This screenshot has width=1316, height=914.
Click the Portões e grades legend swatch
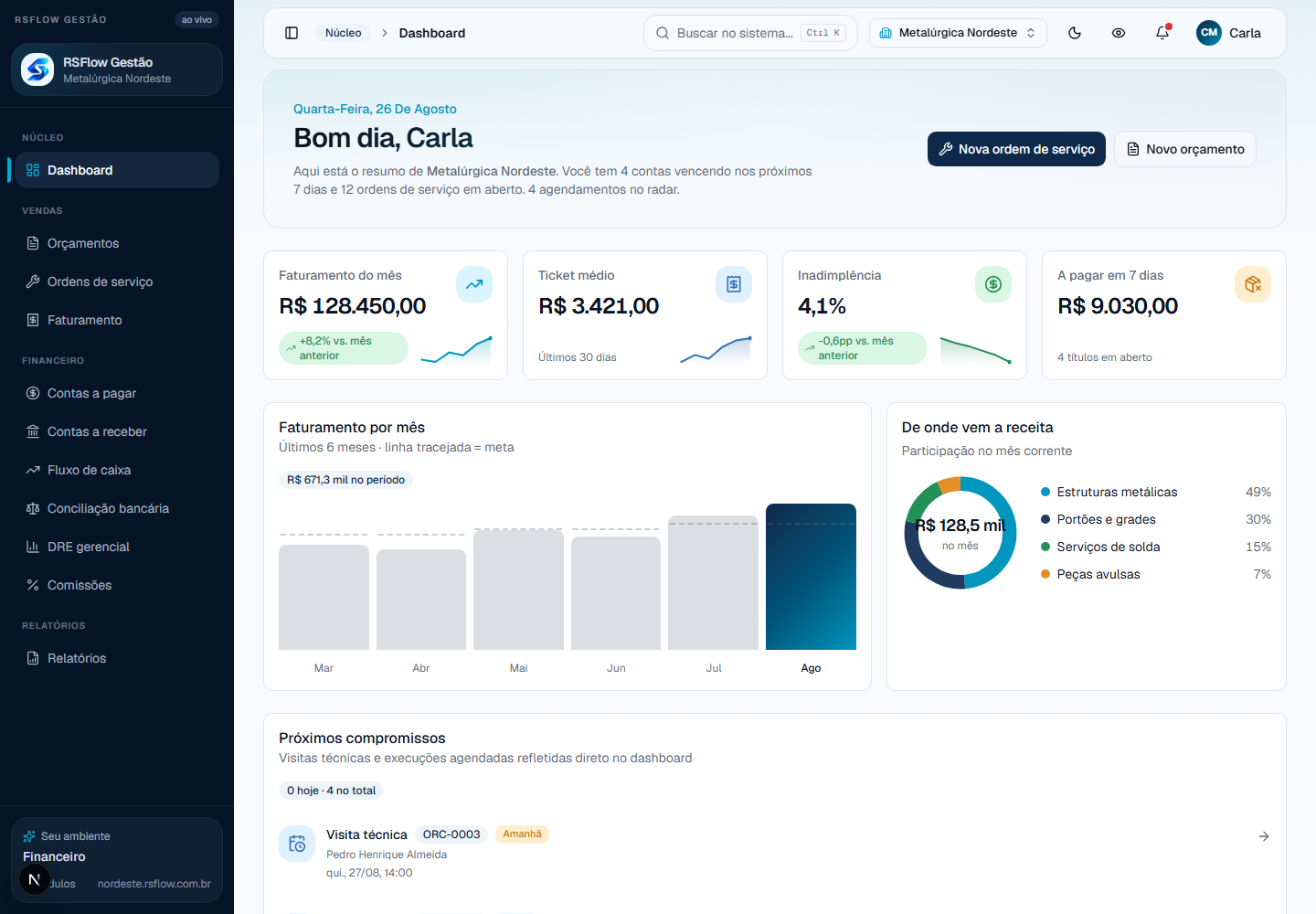[1045, 519]
